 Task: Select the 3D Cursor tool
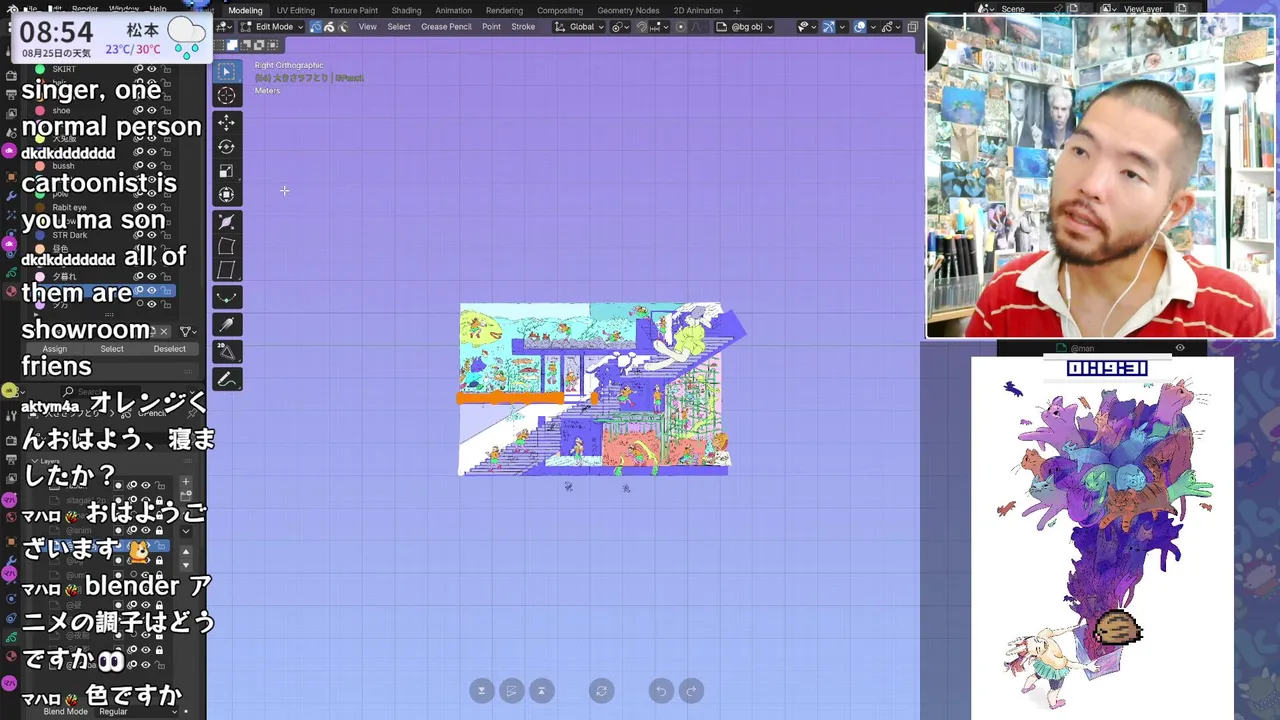coord(227,95)
